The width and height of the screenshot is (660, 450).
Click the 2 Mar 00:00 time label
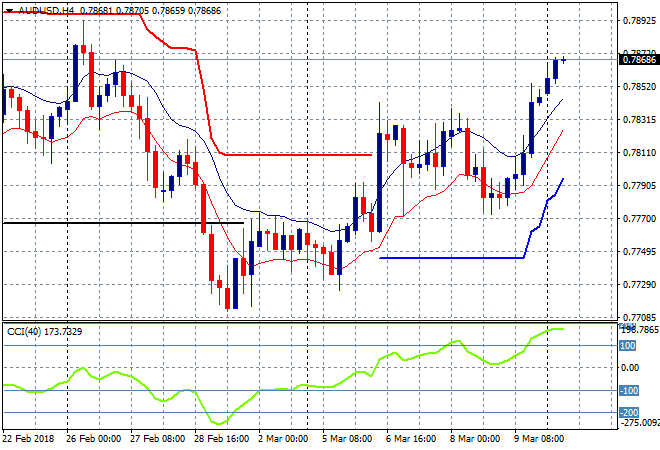click(283, 439)
